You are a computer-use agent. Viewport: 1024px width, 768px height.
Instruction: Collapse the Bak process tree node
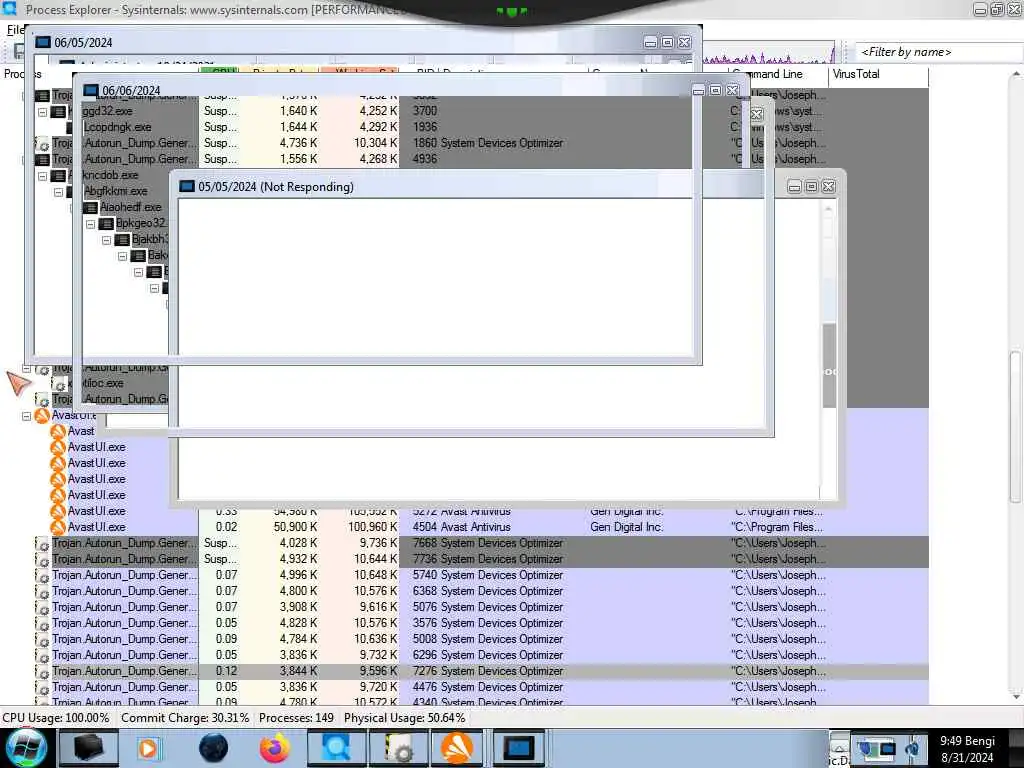tap(122, 256)
